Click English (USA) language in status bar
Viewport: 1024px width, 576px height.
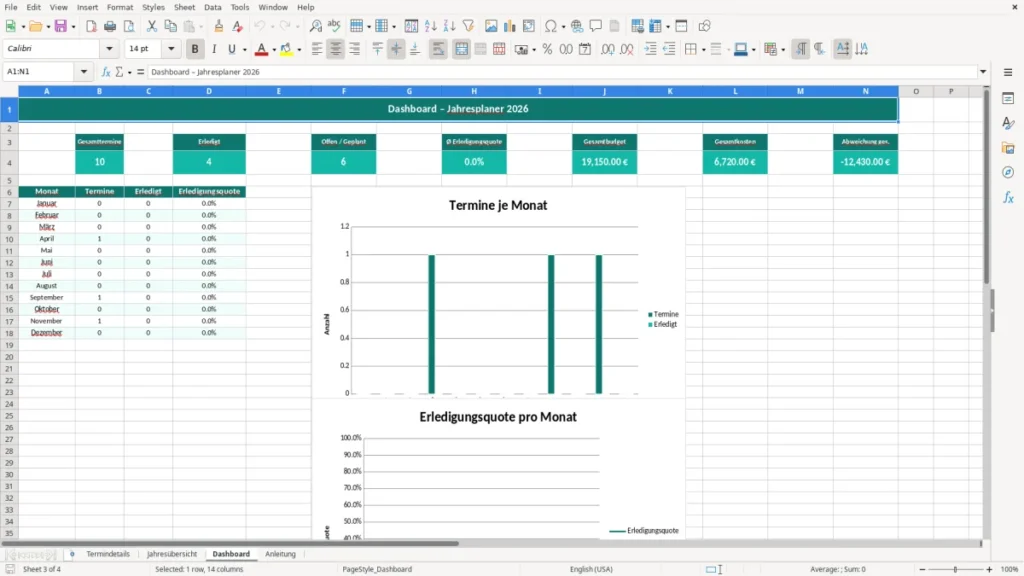(591, 569)
